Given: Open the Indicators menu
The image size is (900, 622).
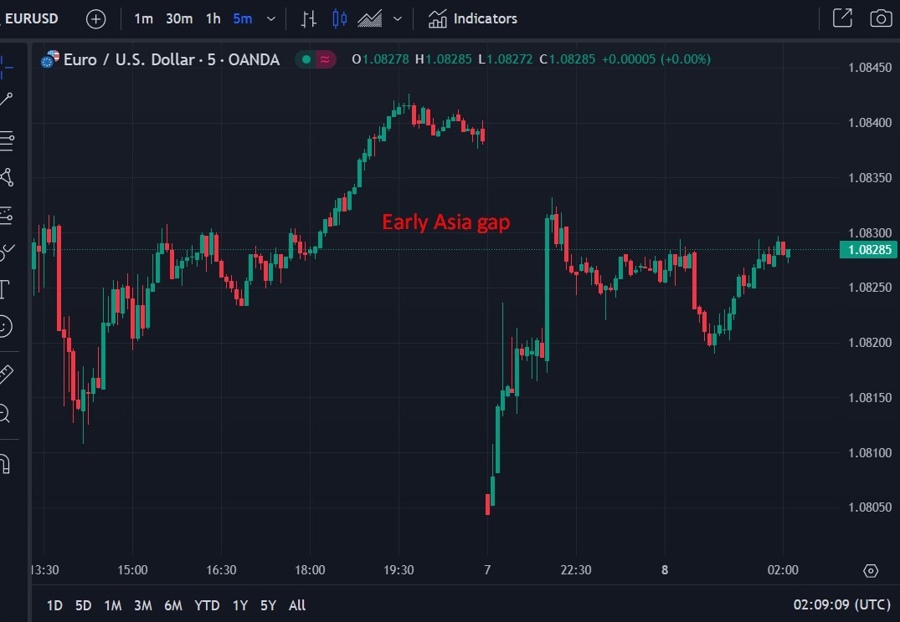Looking at the screenshot, I should (x=472, y=19).
